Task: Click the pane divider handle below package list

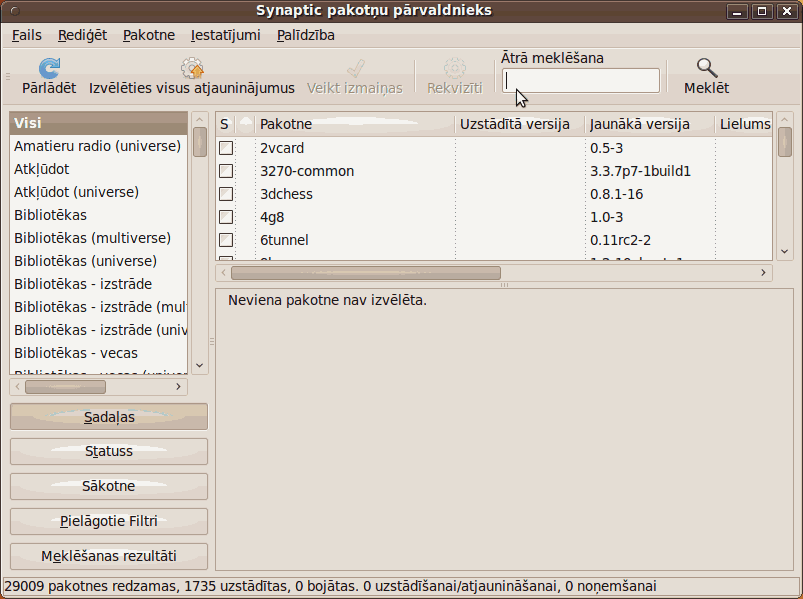Action: coord(504,285)
